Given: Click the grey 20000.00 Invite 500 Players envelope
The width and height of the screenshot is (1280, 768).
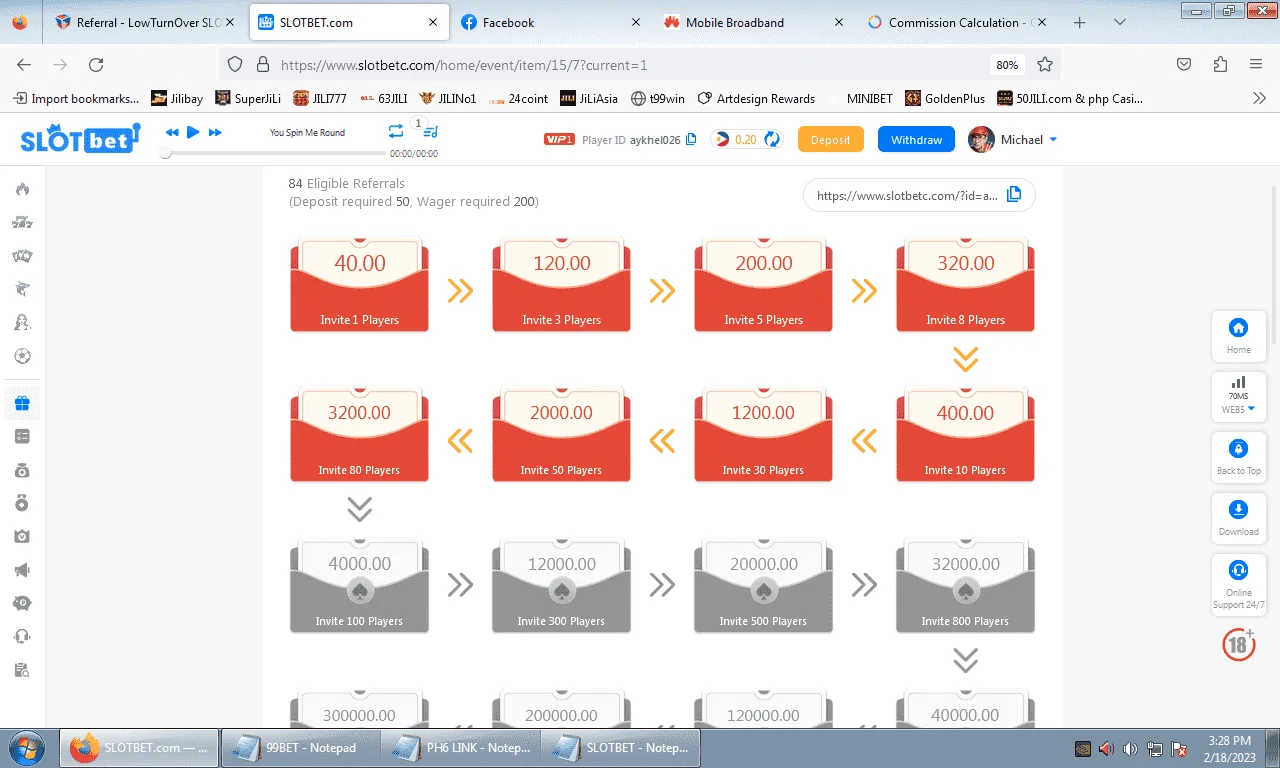Looking at the screenshot, I should tap(764, 586).
